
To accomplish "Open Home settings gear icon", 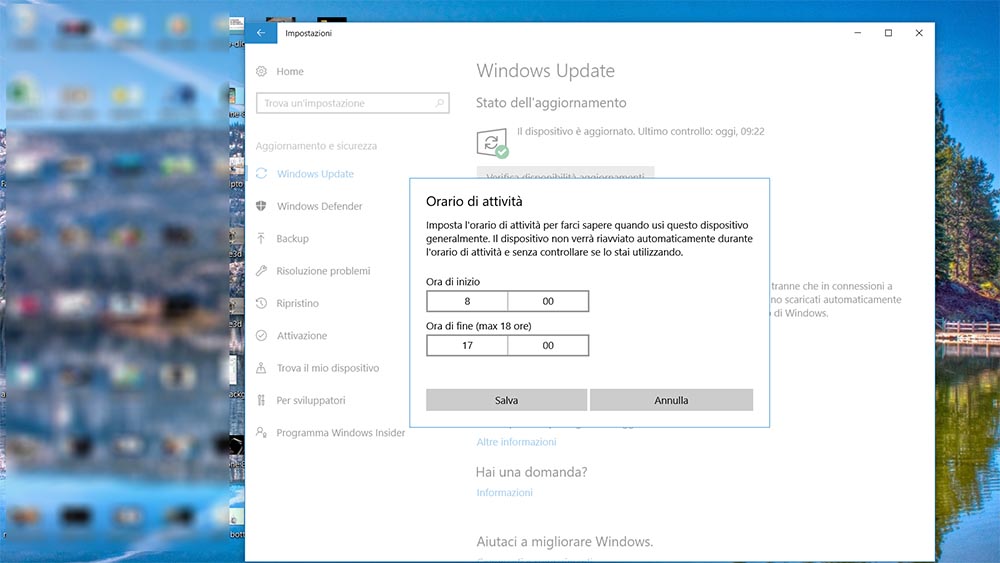I will (x=261, y=71).
